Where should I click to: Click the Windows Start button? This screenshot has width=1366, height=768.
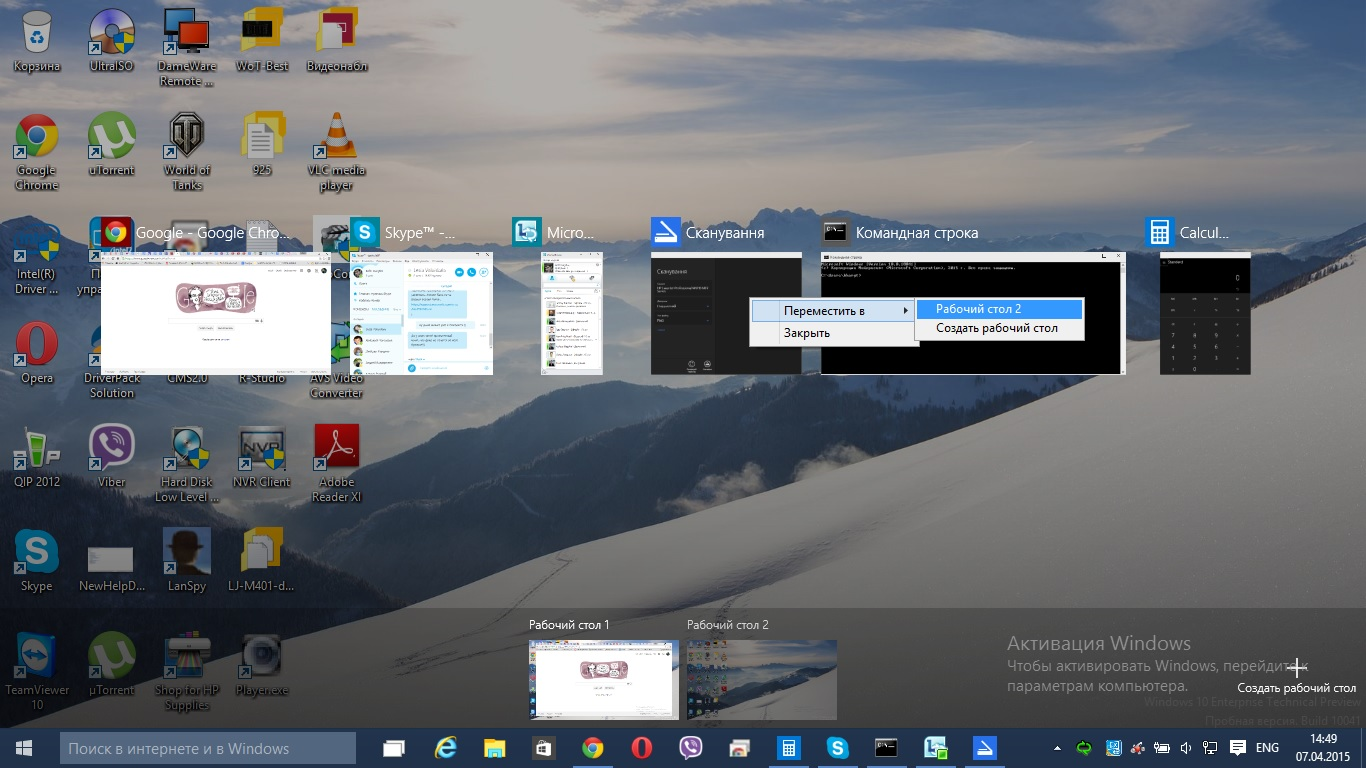[24, 748]
